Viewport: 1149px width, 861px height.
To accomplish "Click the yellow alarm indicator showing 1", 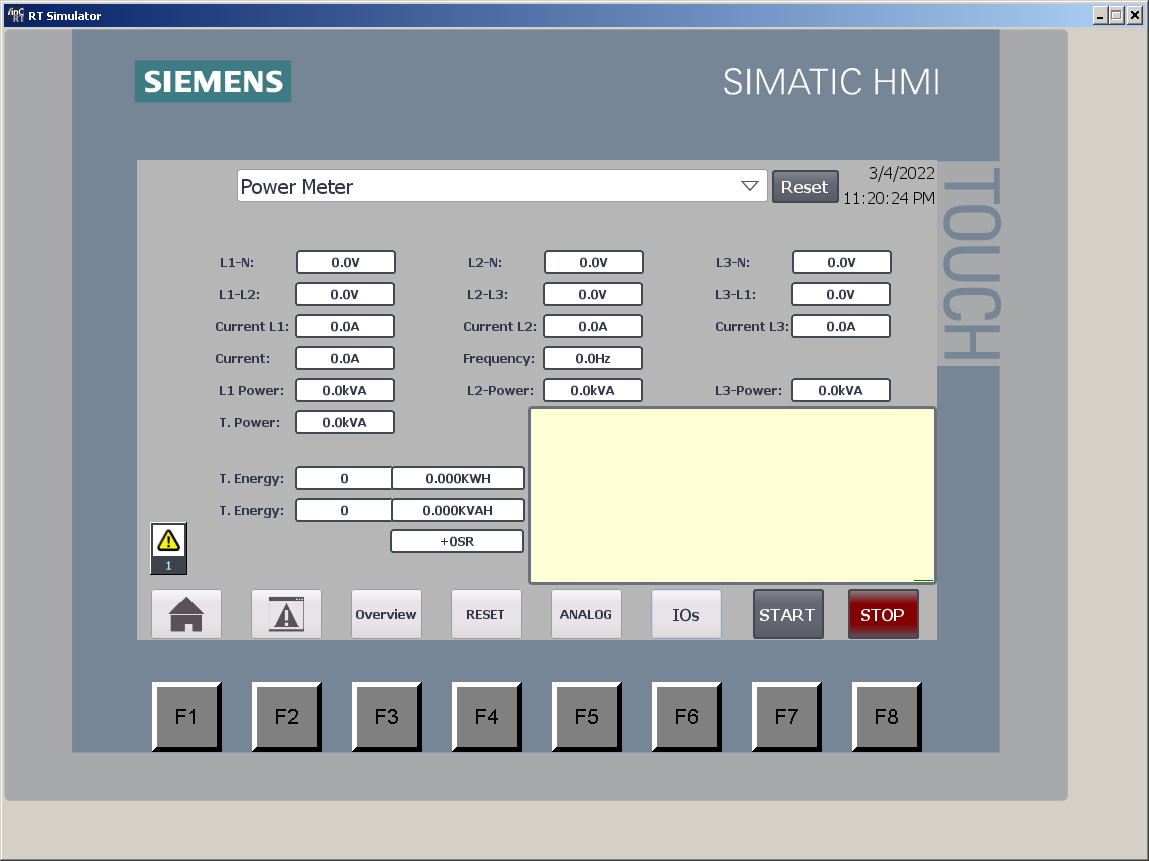I will (169, 548).
